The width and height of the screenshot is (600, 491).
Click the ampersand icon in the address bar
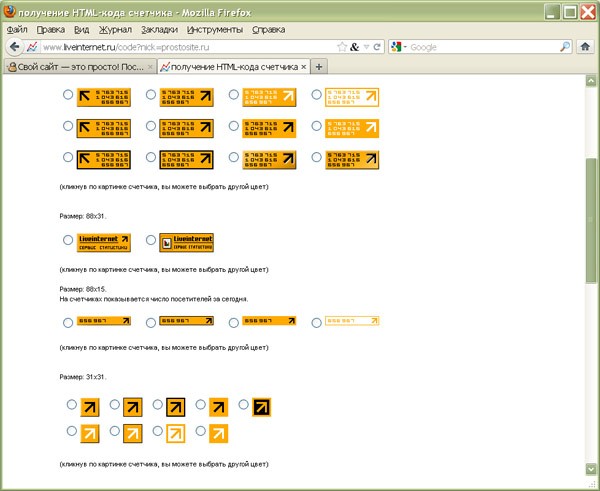click(354, 47)
